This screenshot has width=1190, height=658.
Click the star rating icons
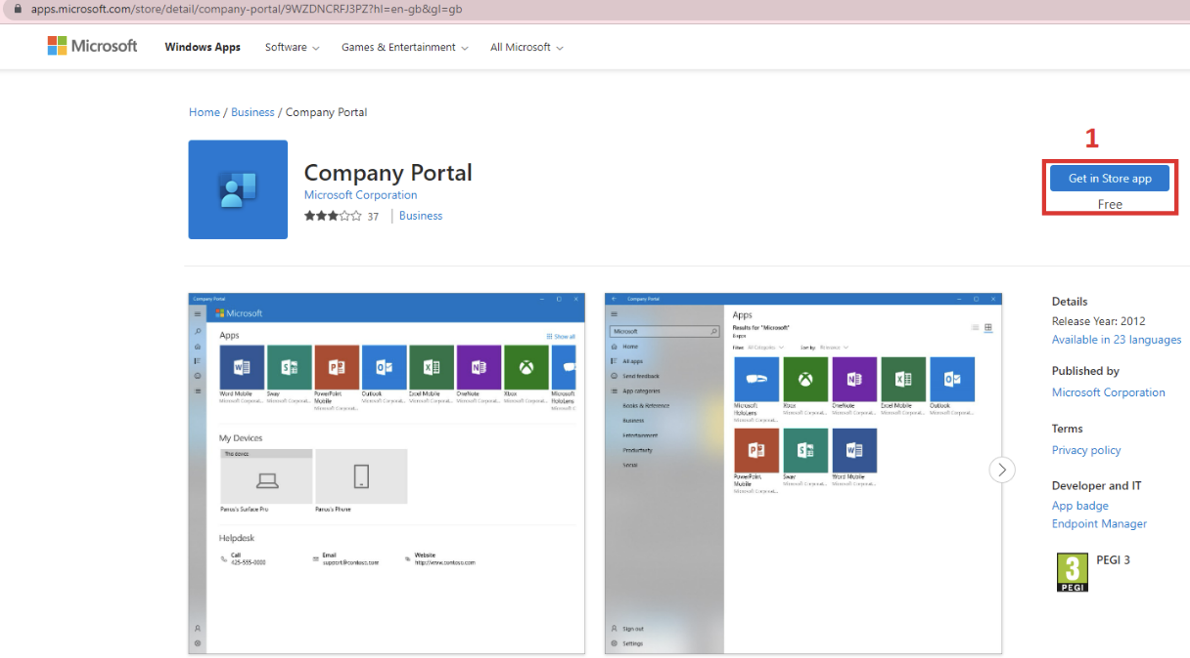[333, 216]
